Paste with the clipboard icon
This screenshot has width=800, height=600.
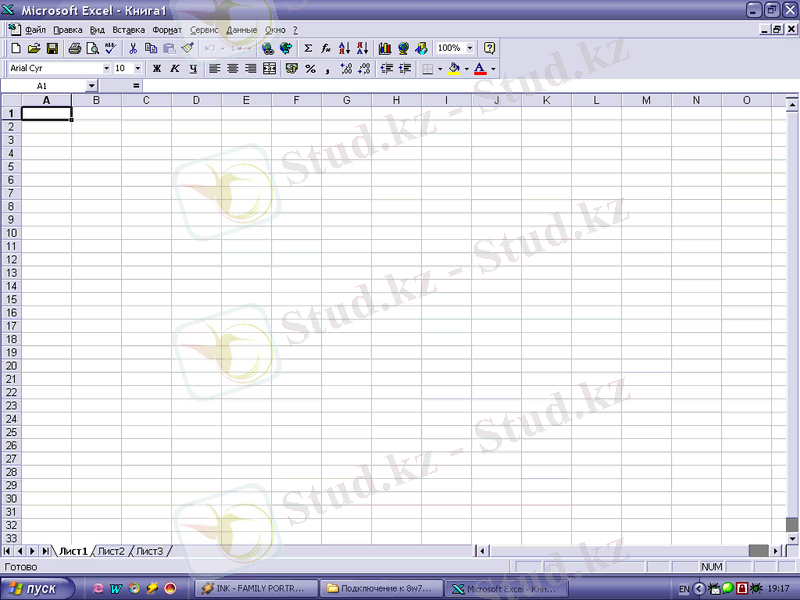click(169, 48)
